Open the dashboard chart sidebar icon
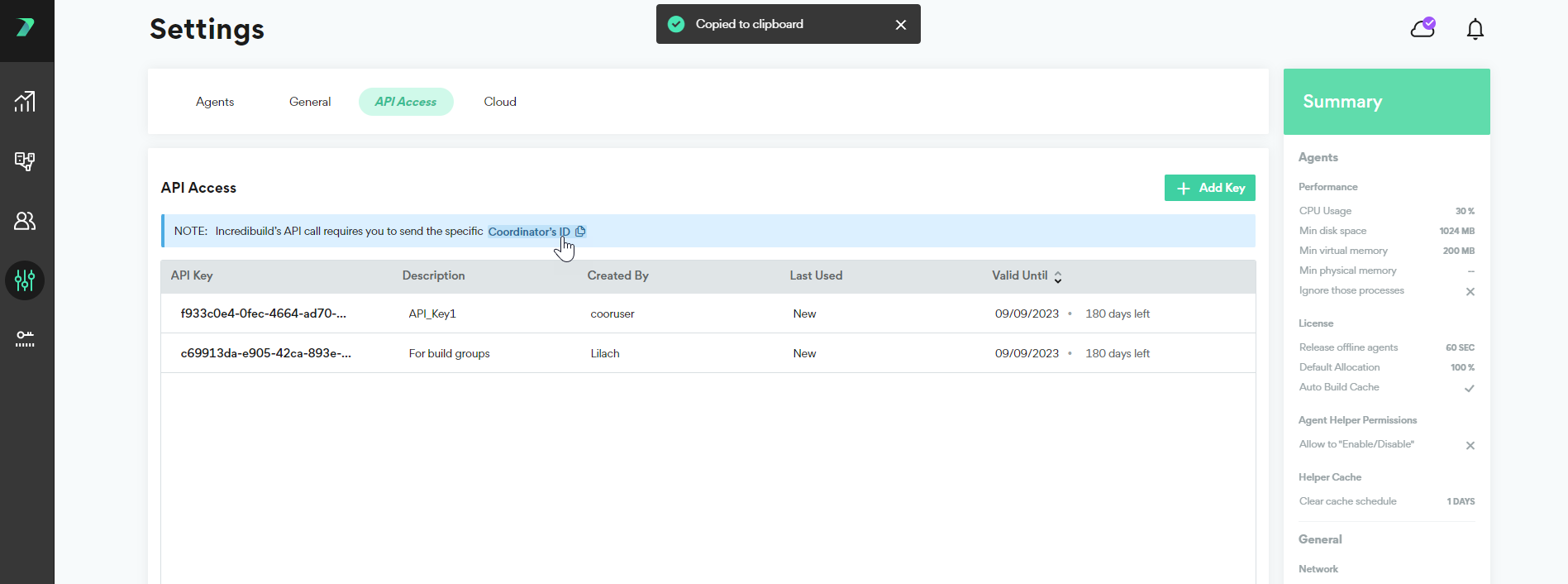Image resolution: width=1568 pixels, height=584 pixels. (x=25, y=102)
